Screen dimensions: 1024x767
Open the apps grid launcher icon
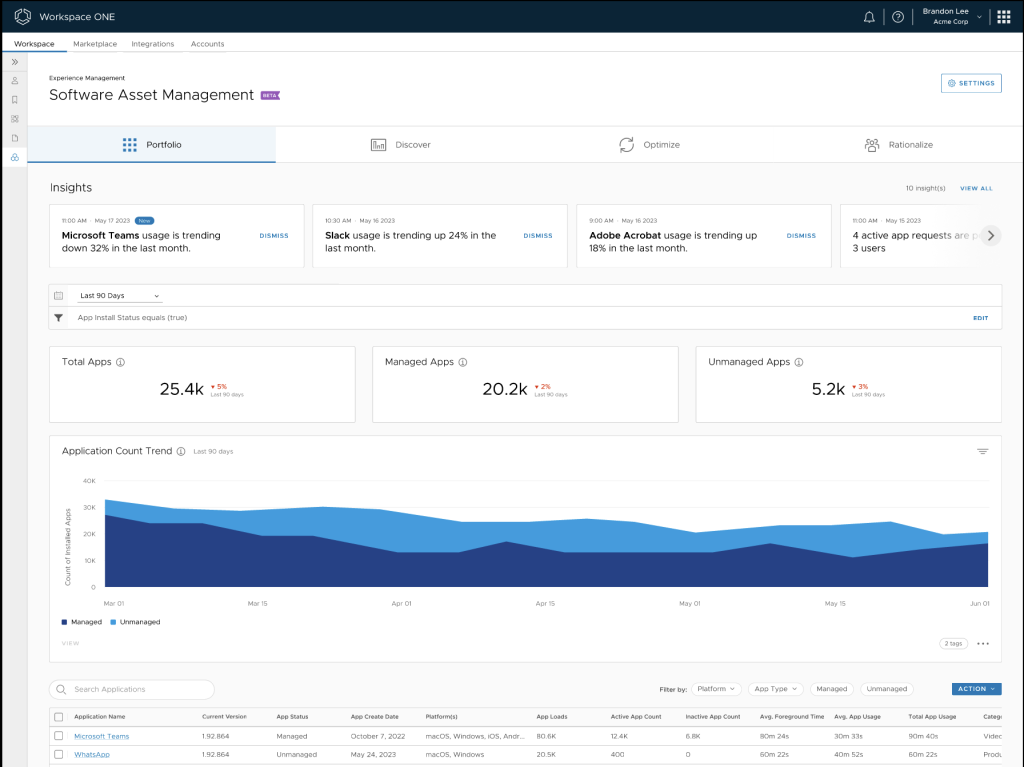[1003, 17]
